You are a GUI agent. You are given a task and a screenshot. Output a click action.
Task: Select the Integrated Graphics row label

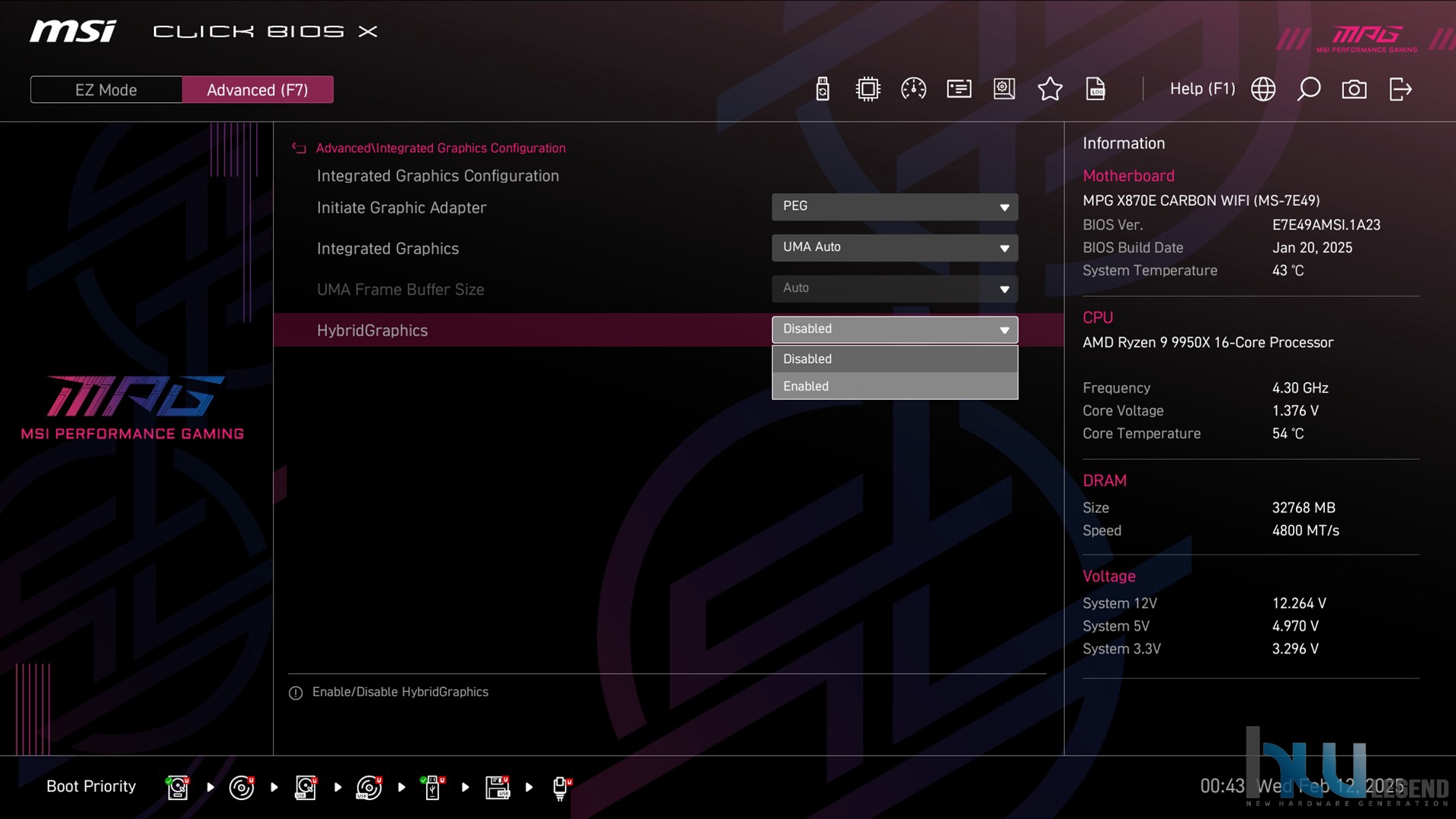point(387,249)
